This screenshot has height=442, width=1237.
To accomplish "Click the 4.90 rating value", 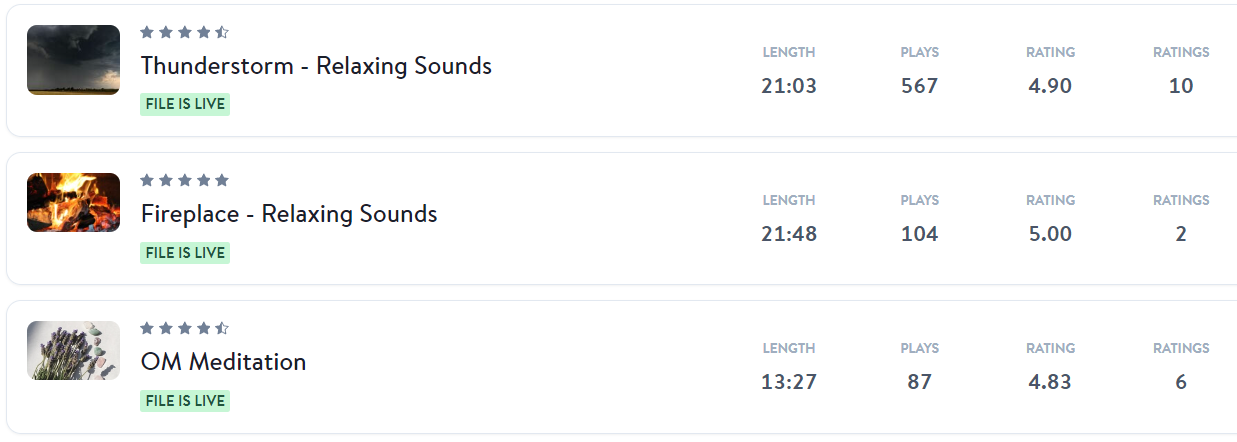I will click(1050, 86).
